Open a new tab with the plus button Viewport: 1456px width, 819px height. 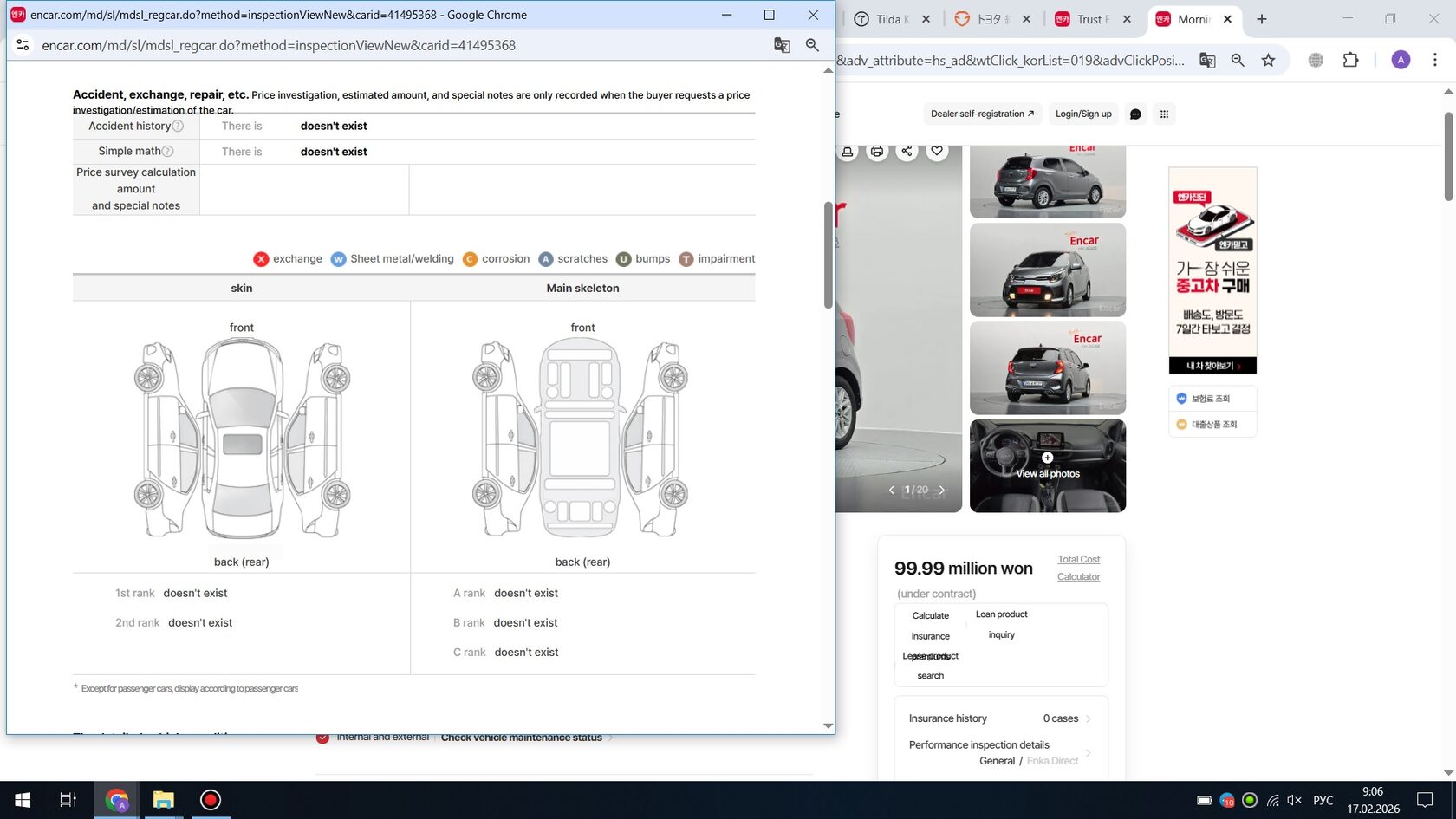pyautogui.click(x=1262, y=19)
